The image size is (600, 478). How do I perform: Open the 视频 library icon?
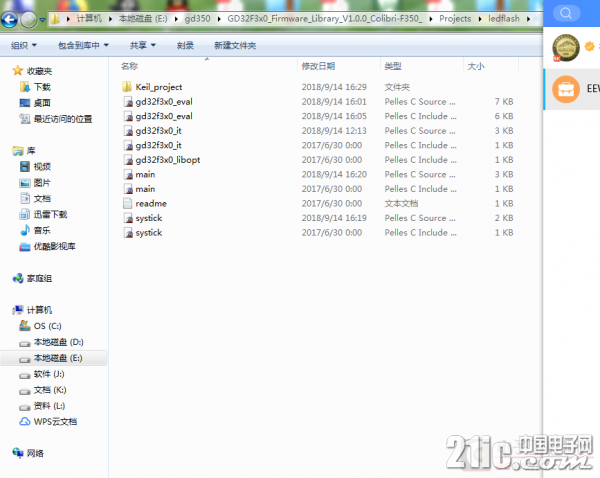tap(25, 166)
